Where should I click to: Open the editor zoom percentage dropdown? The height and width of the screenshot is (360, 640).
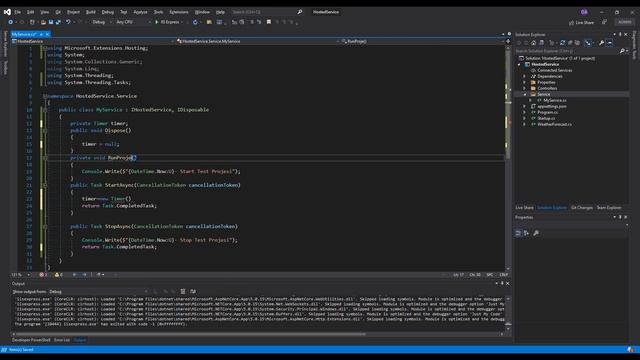(x=21, y=275)
